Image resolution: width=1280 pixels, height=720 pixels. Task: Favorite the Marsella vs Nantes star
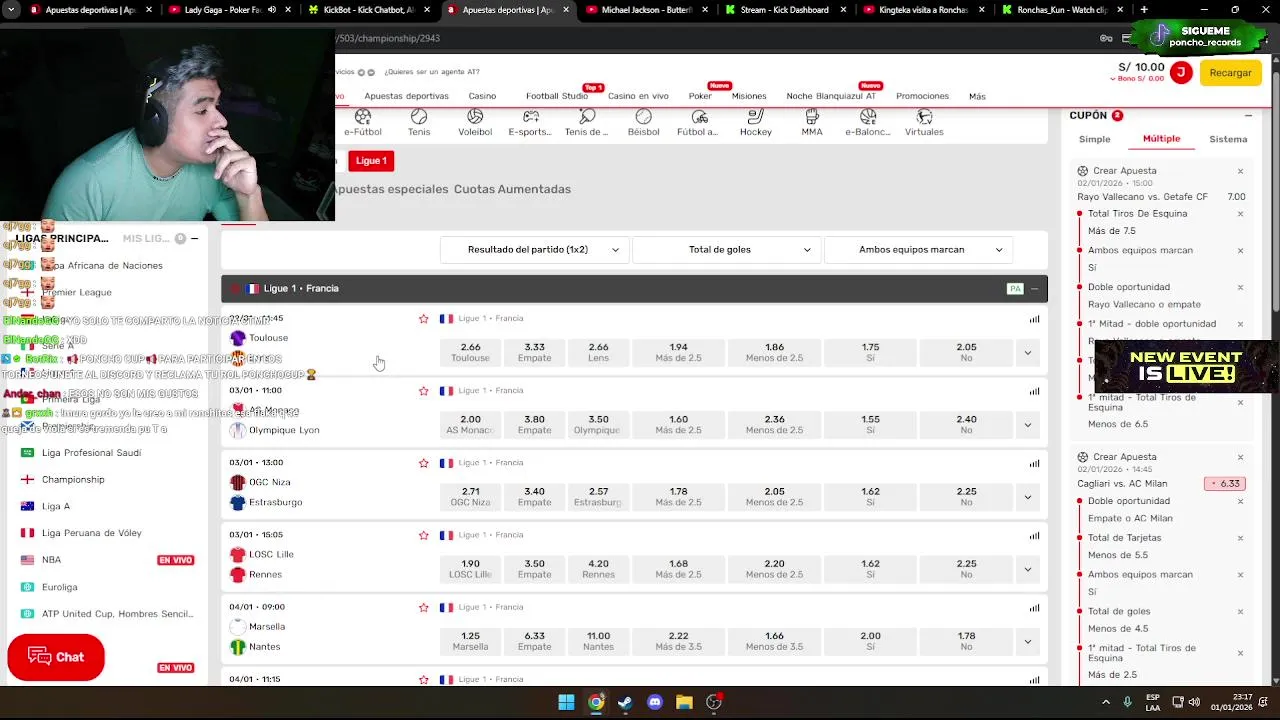(x=424, y=607)
